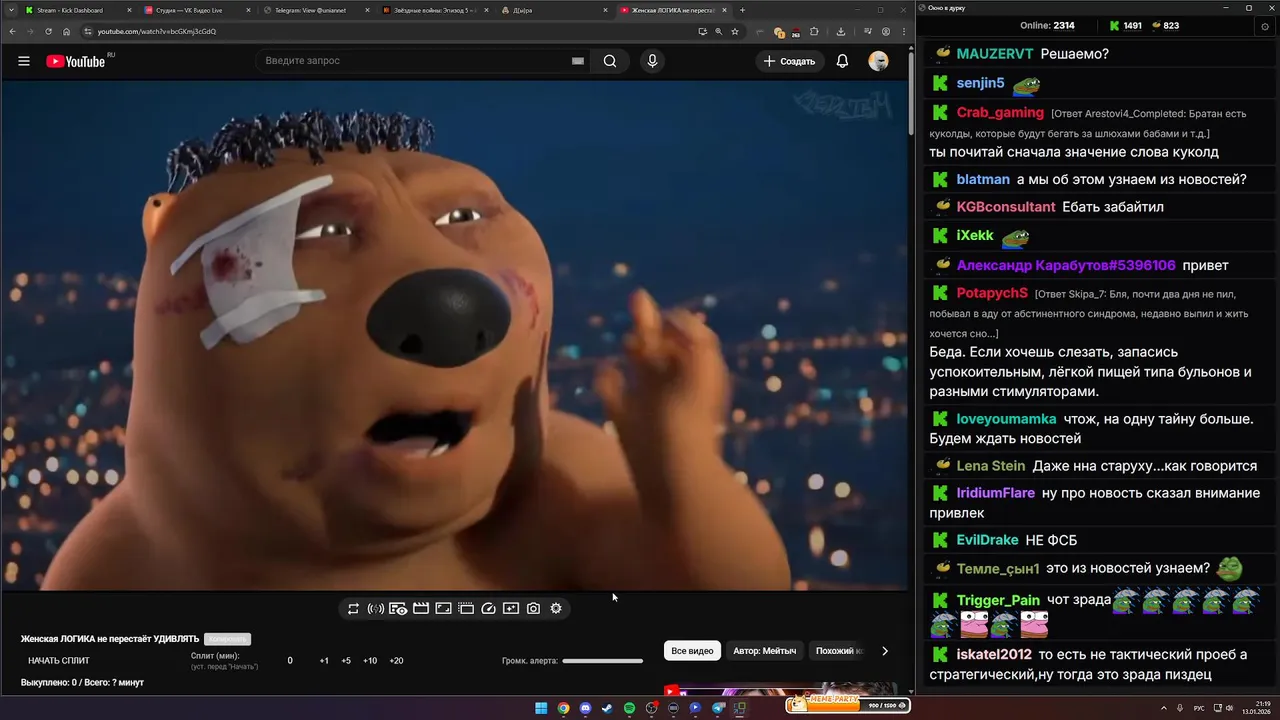Image resolution: width=1280 pixels, height=720 pixels.
Task: Click НАЧАТЬ СПЛИТ button
Action: 59,661
